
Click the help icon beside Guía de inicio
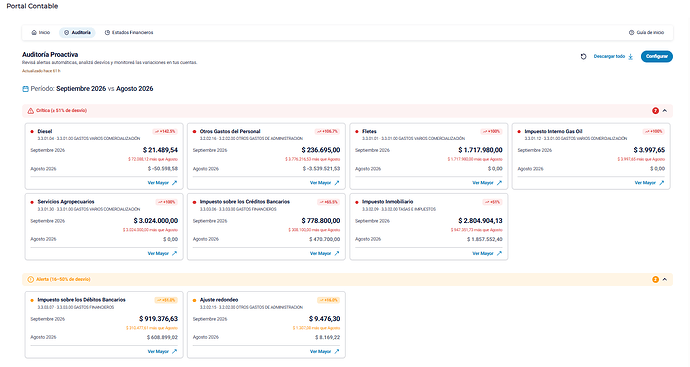pyautogui.click(x=631, y=33)
